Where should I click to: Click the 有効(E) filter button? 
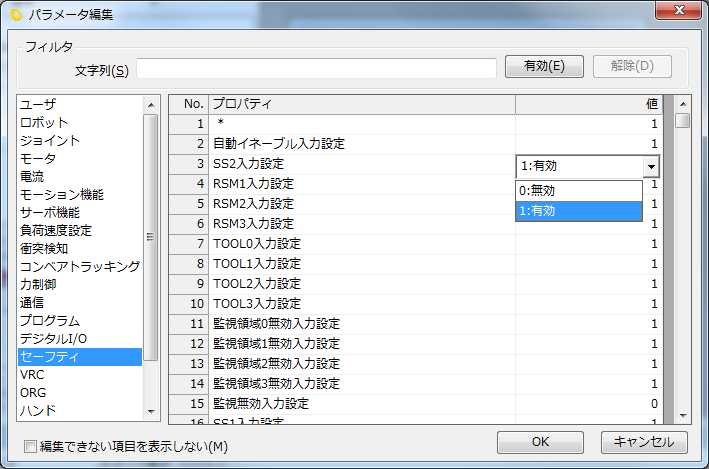click(544, 67)
